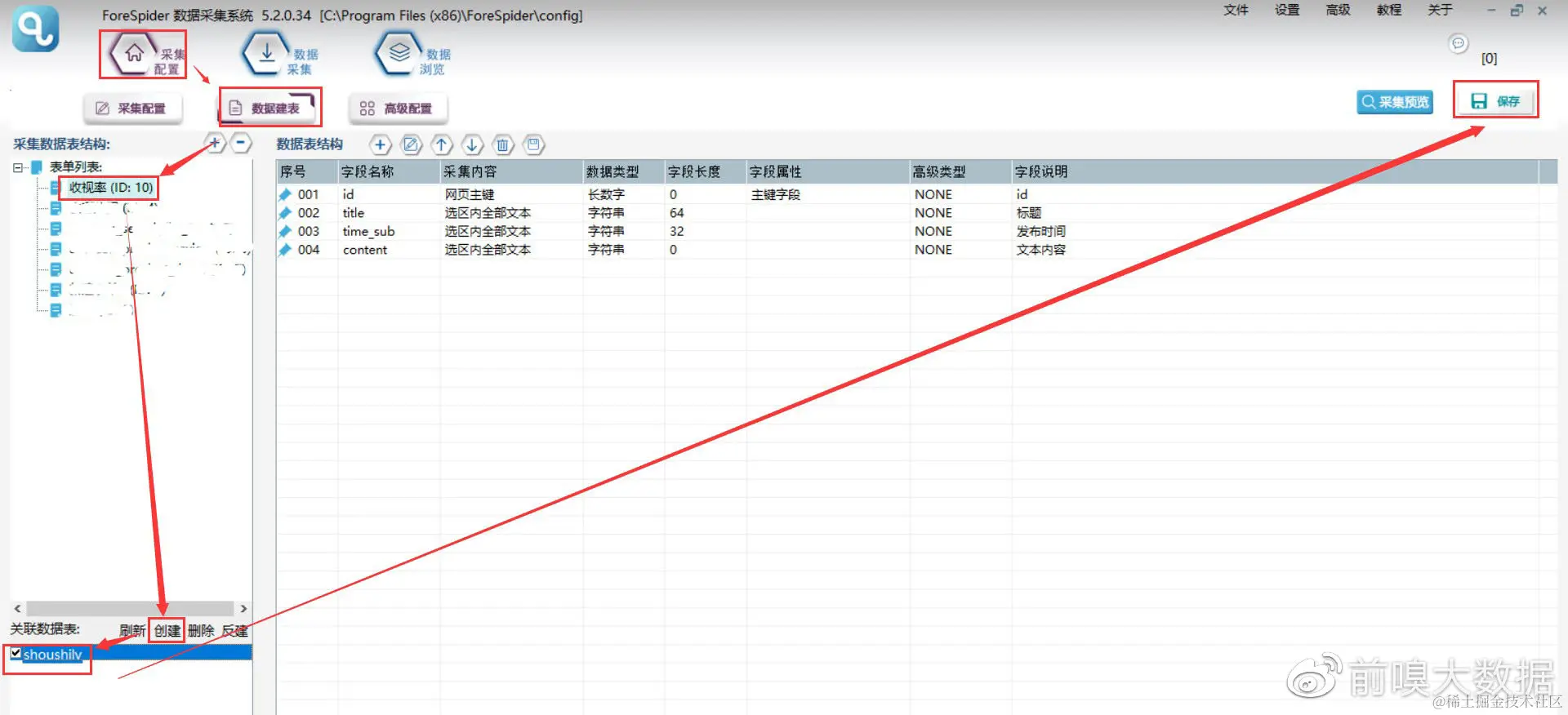
Task: Click the 长数字 data type cell
Action: tap(606, 194)
